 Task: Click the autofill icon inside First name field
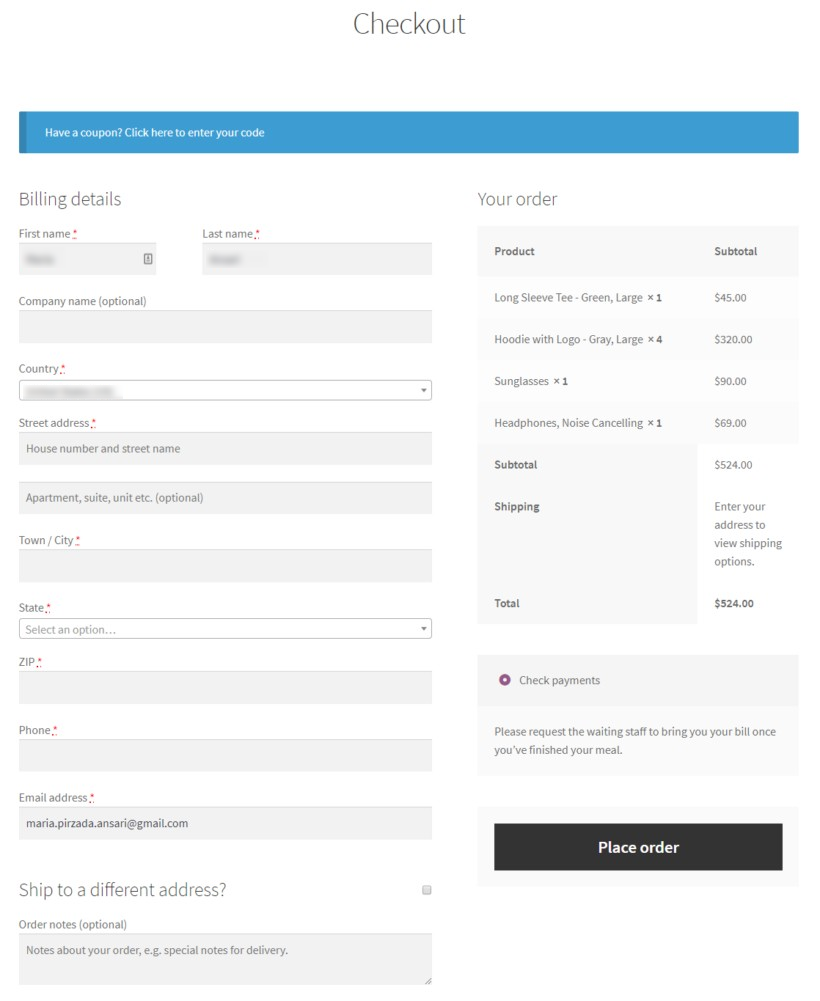coord(147,258)
